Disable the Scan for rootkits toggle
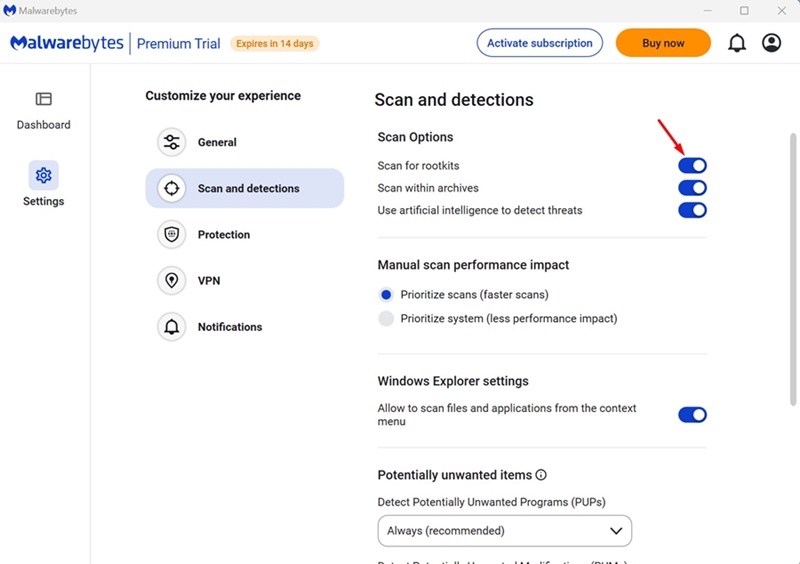800x564 pixels. pyautogui.click(x=692, y=165)
